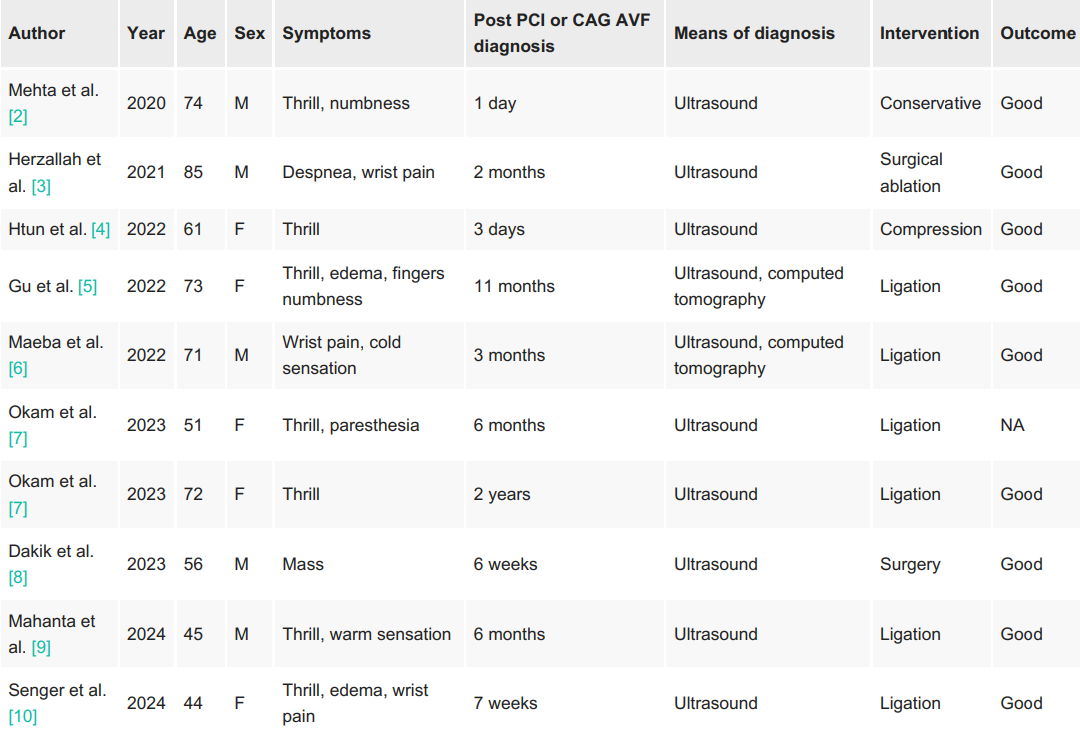Open reference [2] link for Mehta et al.
This screenshot has height=736, width=1080.
(18, 117)
